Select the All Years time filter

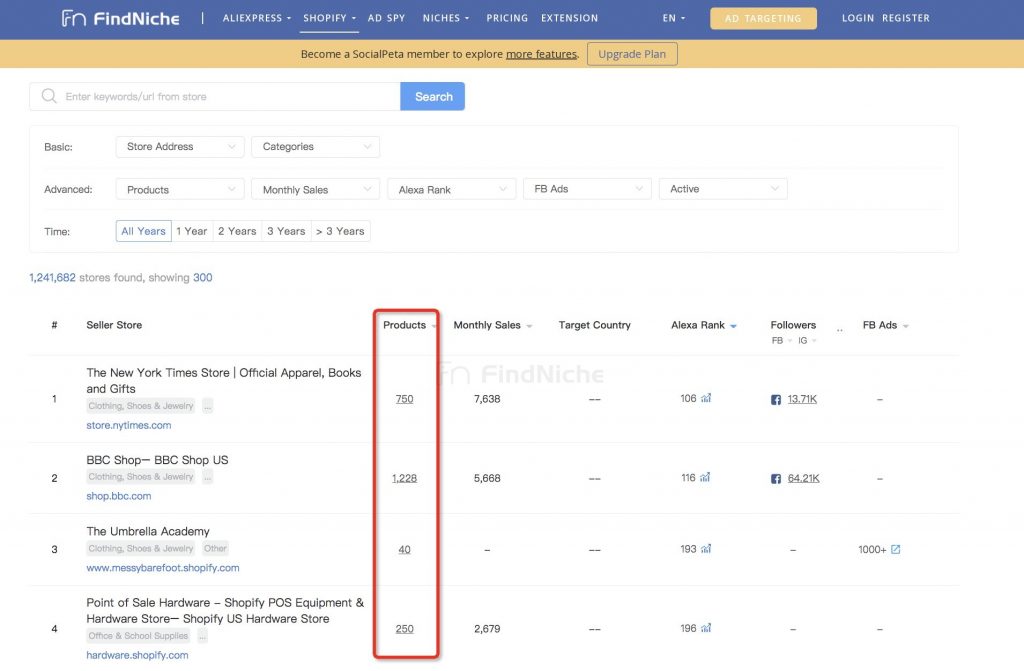[144, 231]
